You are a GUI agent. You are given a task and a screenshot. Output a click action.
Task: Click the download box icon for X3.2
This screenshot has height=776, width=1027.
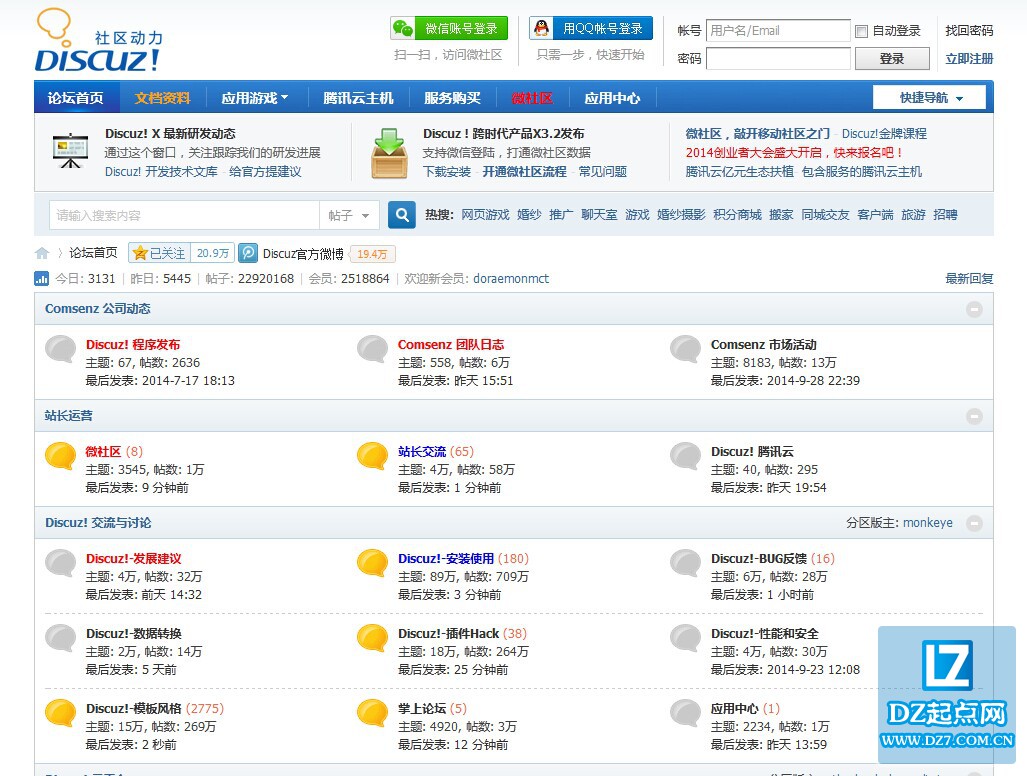tap(389, 153)
